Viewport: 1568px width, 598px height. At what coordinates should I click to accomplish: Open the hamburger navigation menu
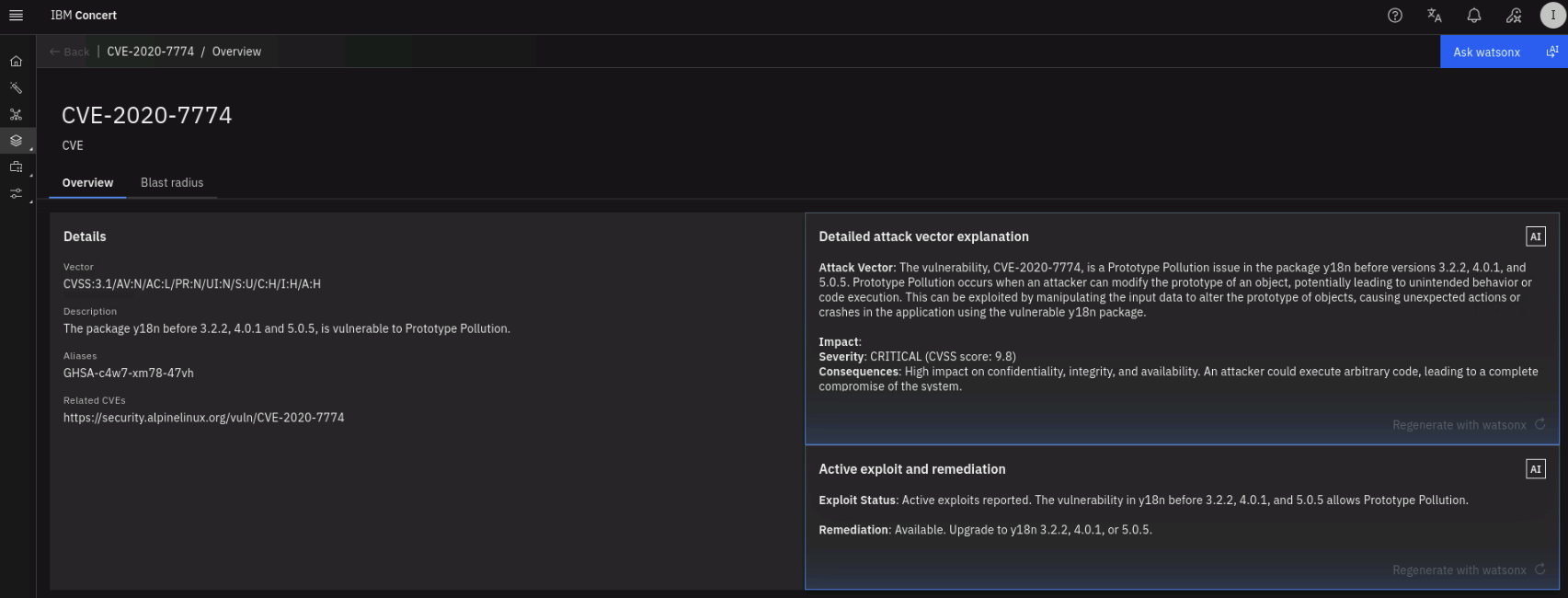tap(16, 16)
